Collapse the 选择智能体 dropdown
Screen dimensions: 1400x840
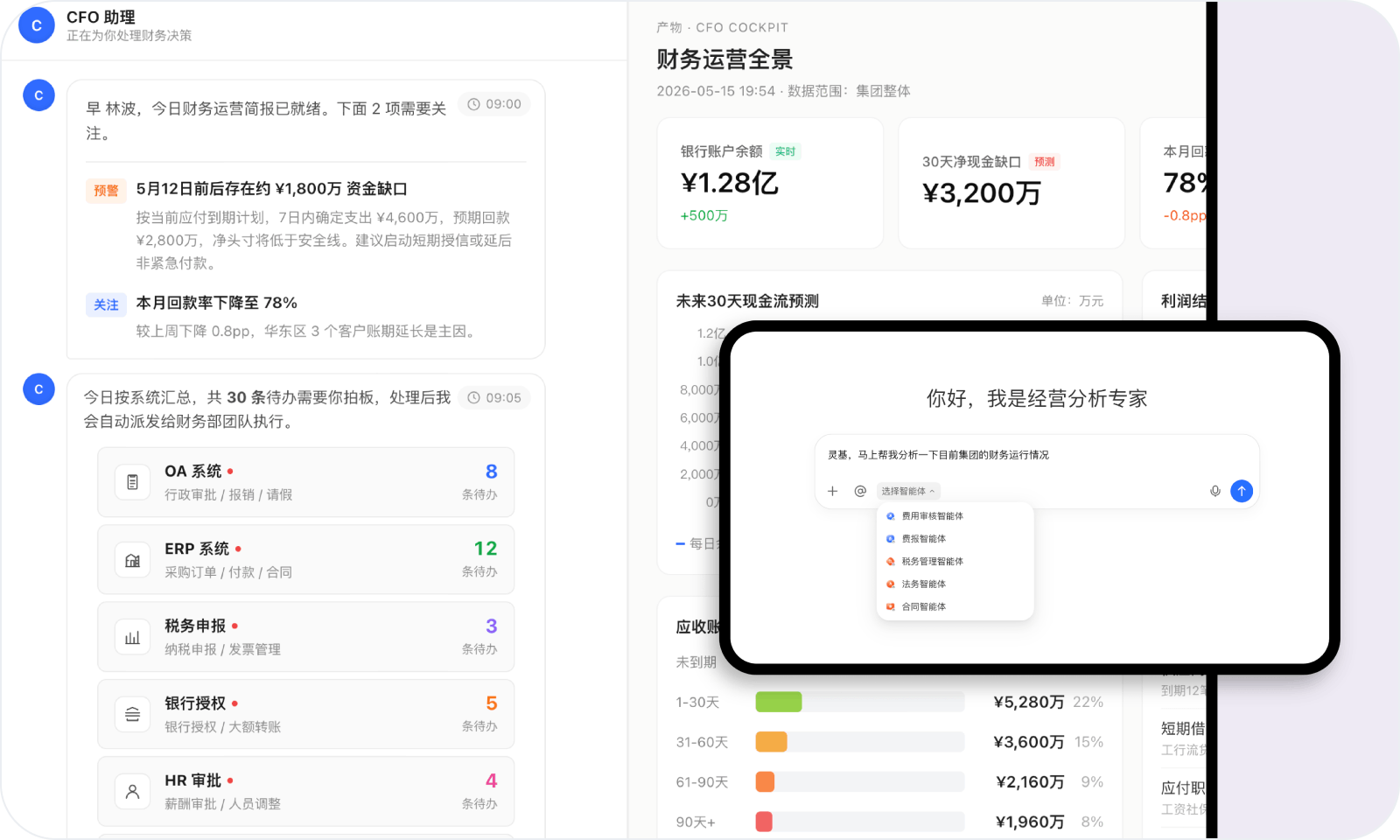pyautogui.click(x=908, y=491)
